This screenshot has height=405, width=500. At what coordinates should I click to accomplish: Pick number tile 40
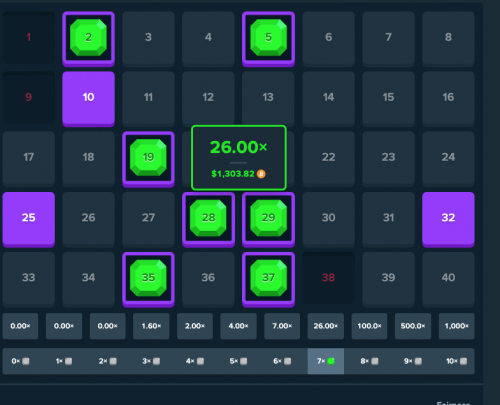pos(448,279)
